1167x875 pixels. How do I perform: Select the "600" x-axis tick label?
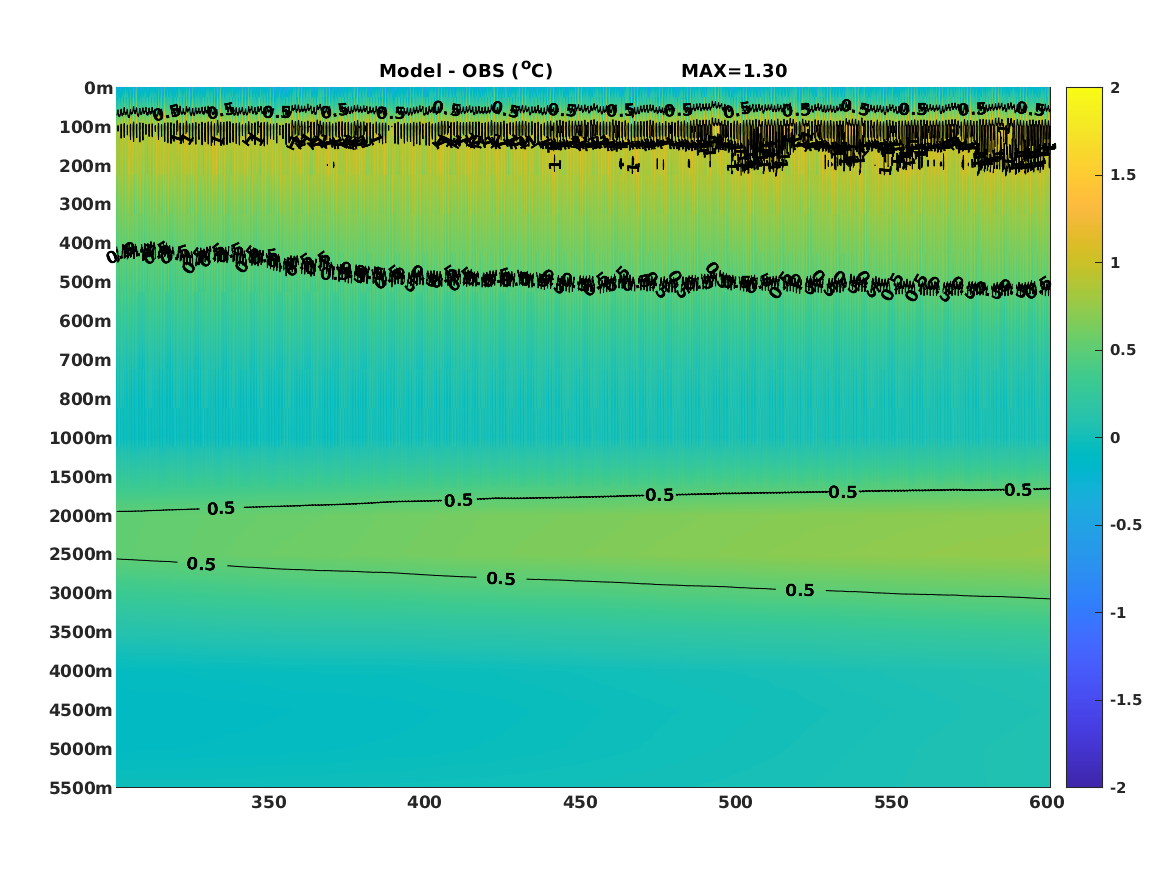coord(1046,803)
